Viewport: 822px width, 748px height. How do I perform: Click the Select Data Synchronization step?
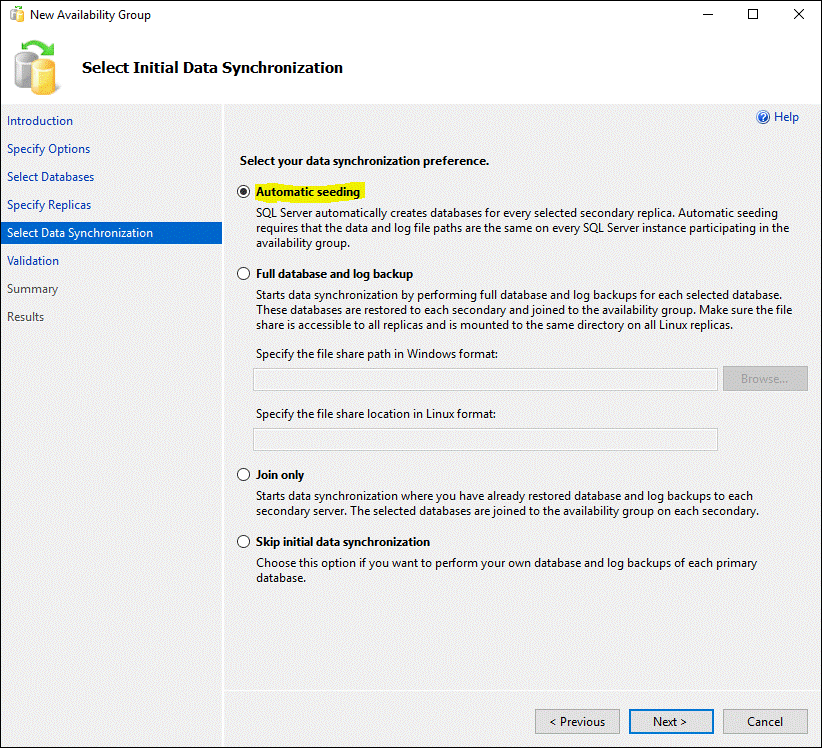[80, 233]
